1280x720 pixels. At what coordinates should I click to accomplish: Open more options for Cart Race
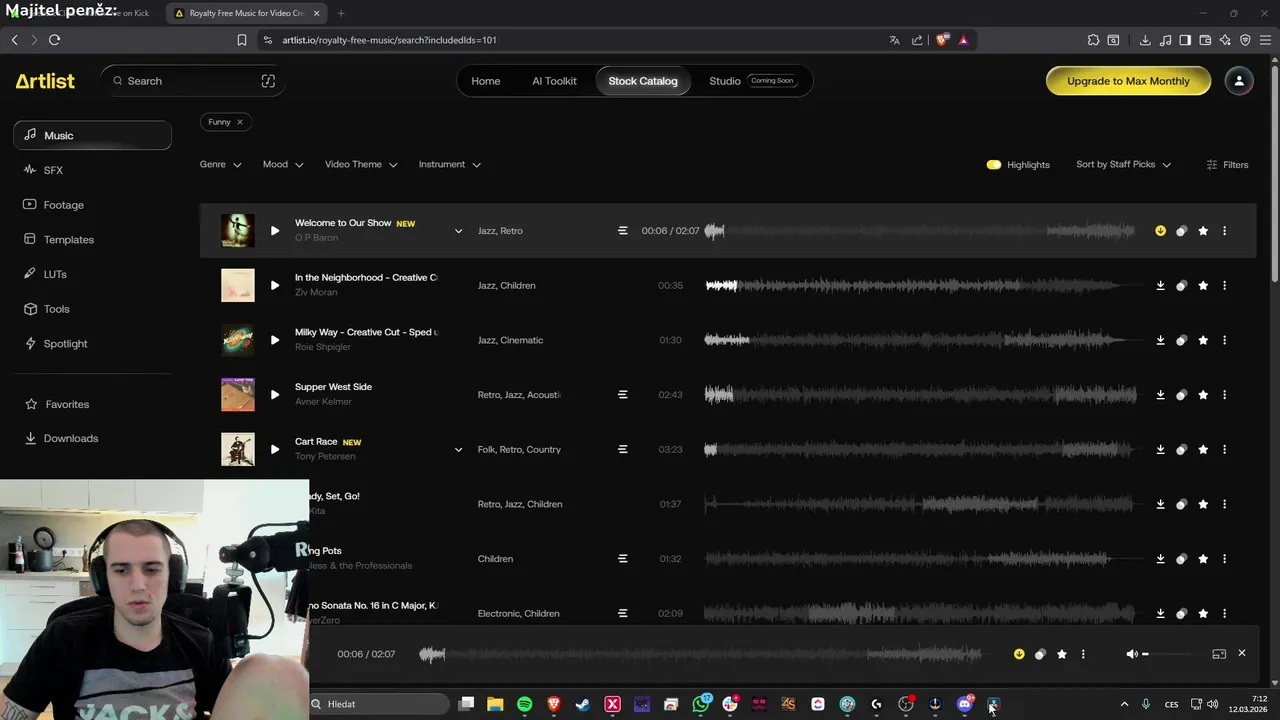point(1224,450)
